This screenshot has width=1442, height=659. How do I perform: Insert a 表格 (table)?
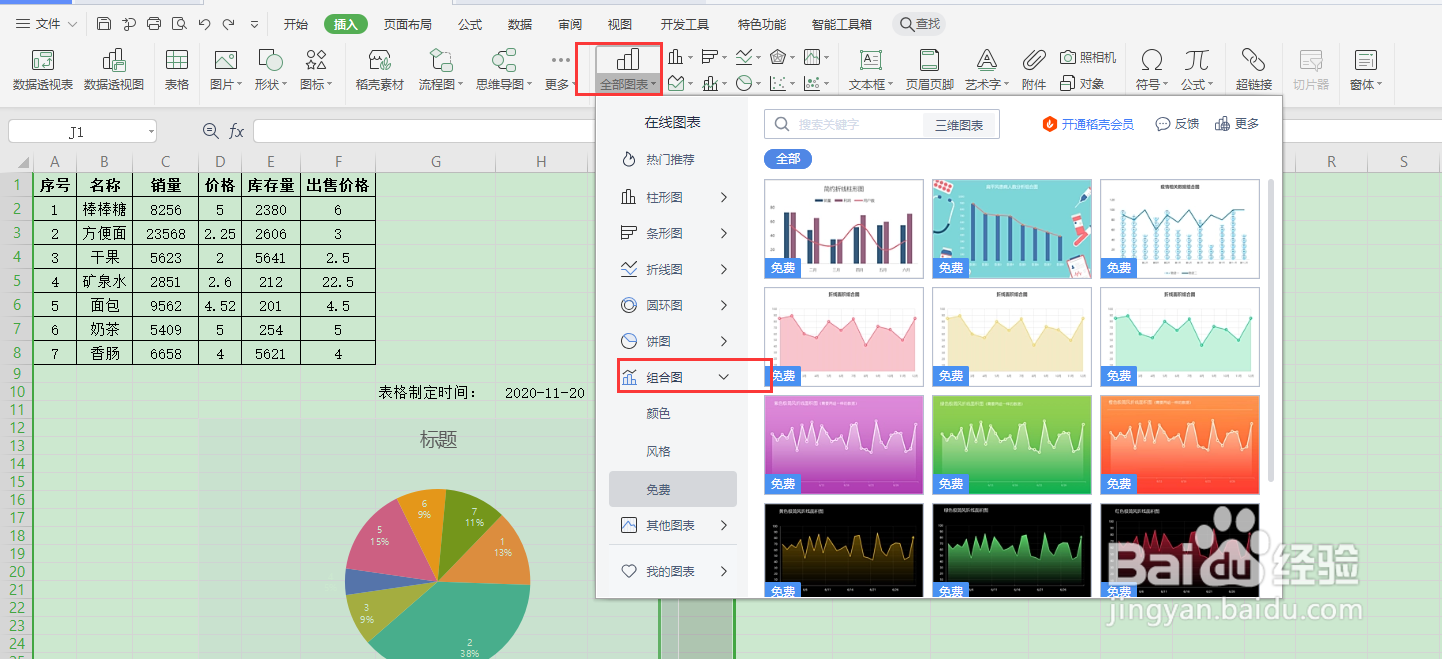coord(176,68)
